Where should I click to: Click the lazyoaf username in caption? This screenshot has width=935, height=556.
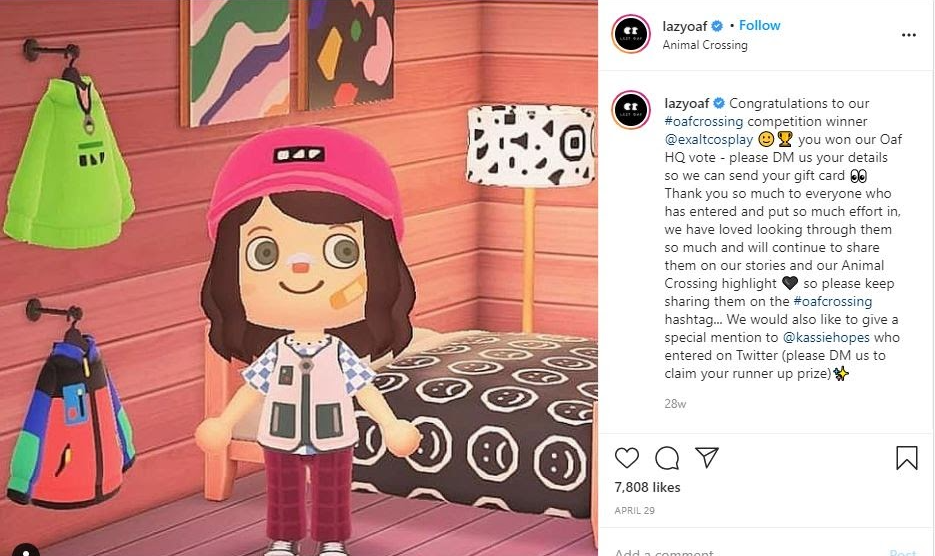(686, 103)
